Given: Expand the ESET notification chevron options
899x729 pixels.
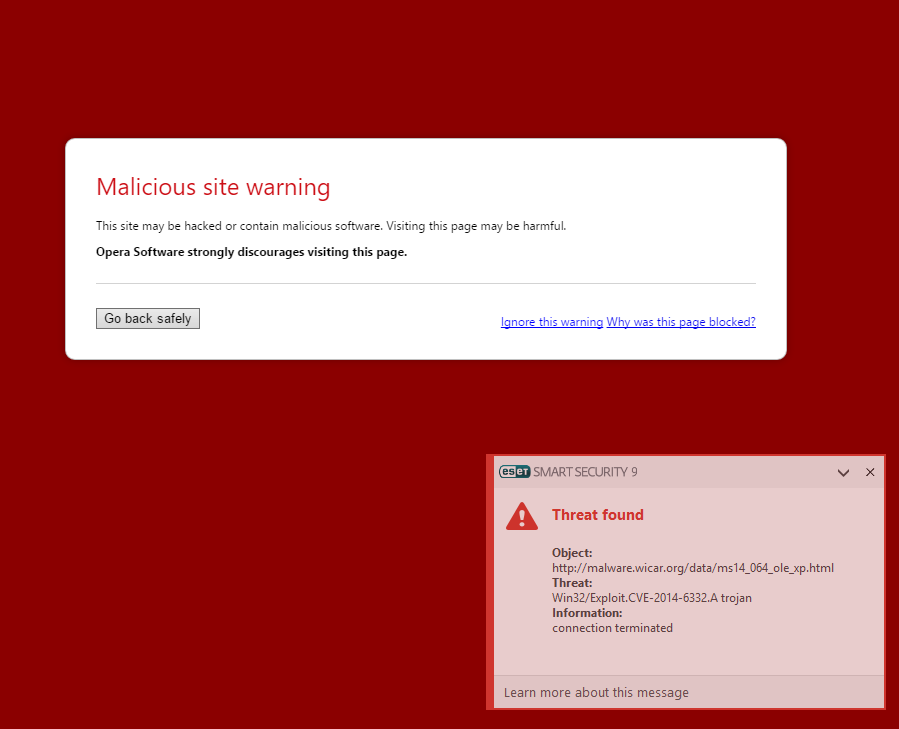Looking at the screenshot, I should pos(843,473).
